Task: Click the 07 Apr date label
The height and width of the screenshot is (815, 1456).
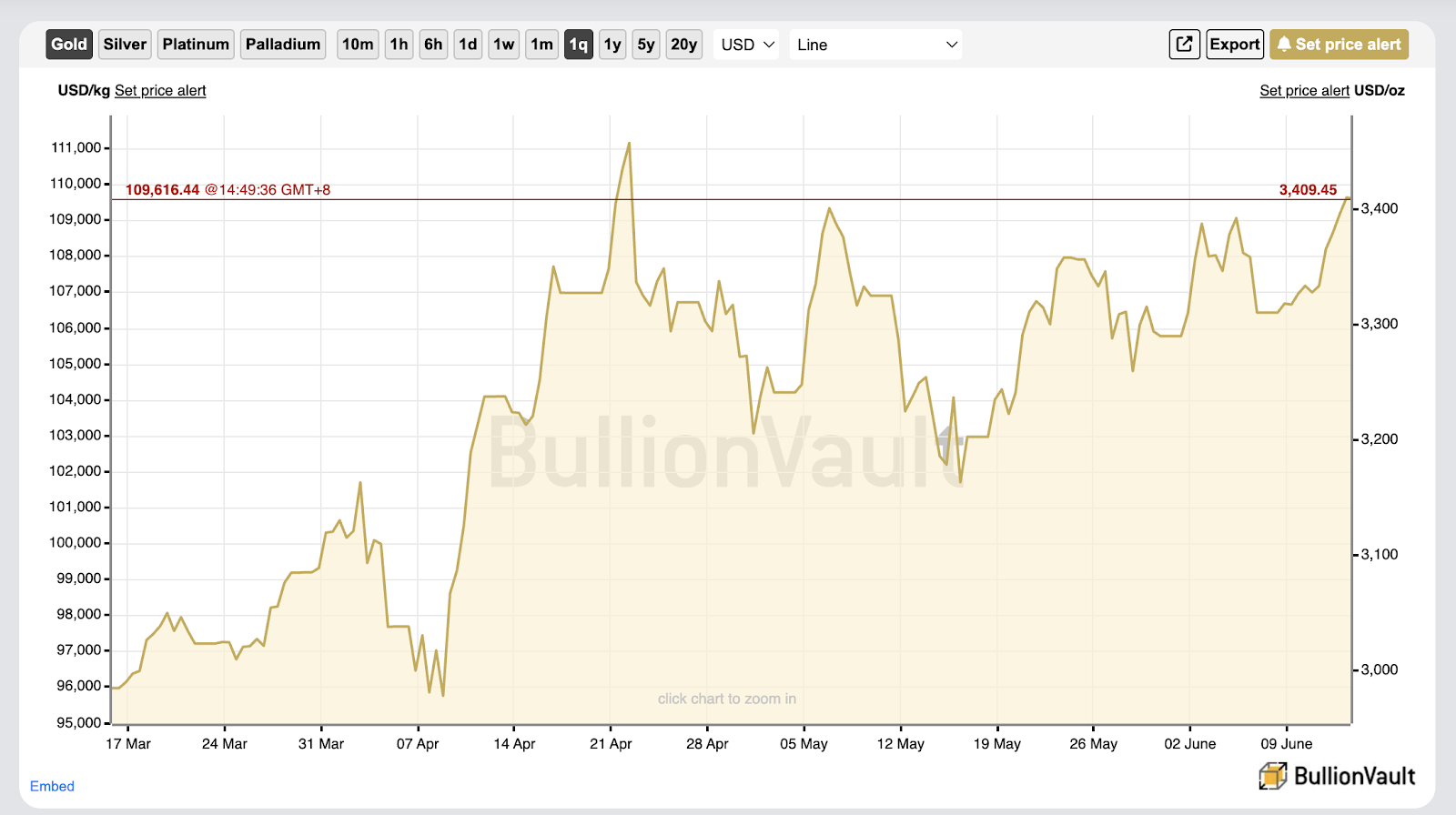Action: pos(418,744)
